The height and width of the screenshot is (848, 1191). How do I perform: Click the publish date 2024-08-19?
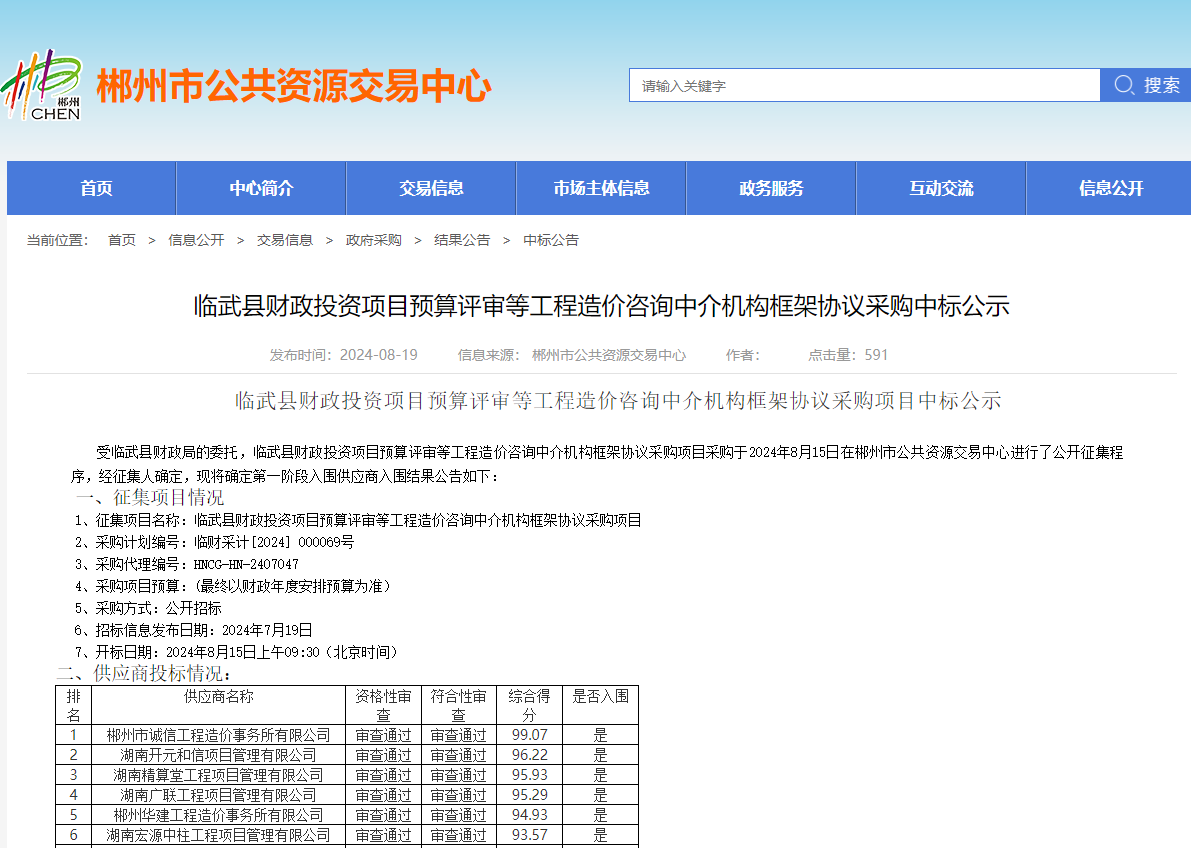pos(378,355)
